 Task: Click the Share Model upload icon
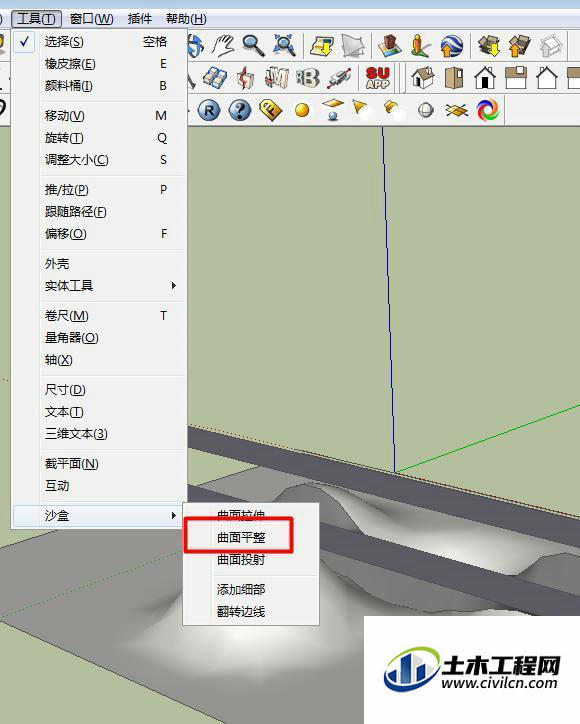pyautogui.click(x=520, y=45)
